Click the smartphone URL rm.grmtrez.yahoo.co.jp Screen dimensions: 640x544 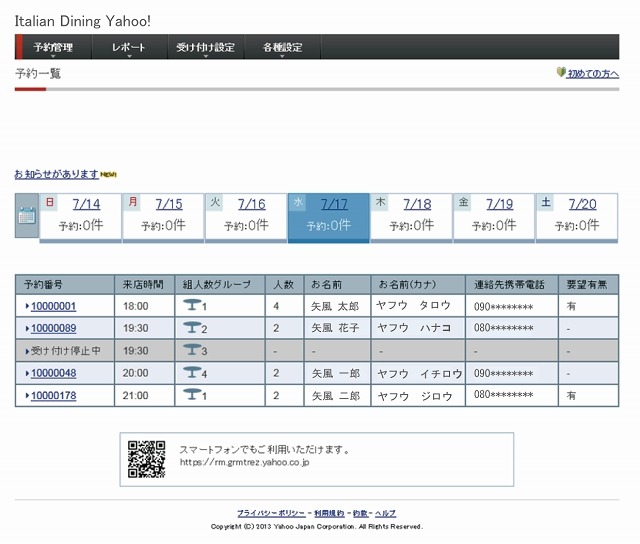244,462
